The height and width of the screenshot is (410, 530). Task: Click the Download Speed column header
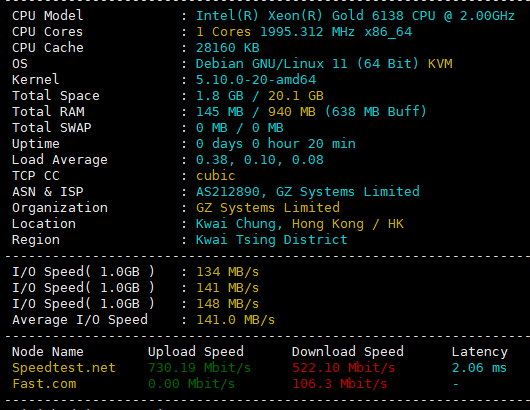(x=348, y=352)
